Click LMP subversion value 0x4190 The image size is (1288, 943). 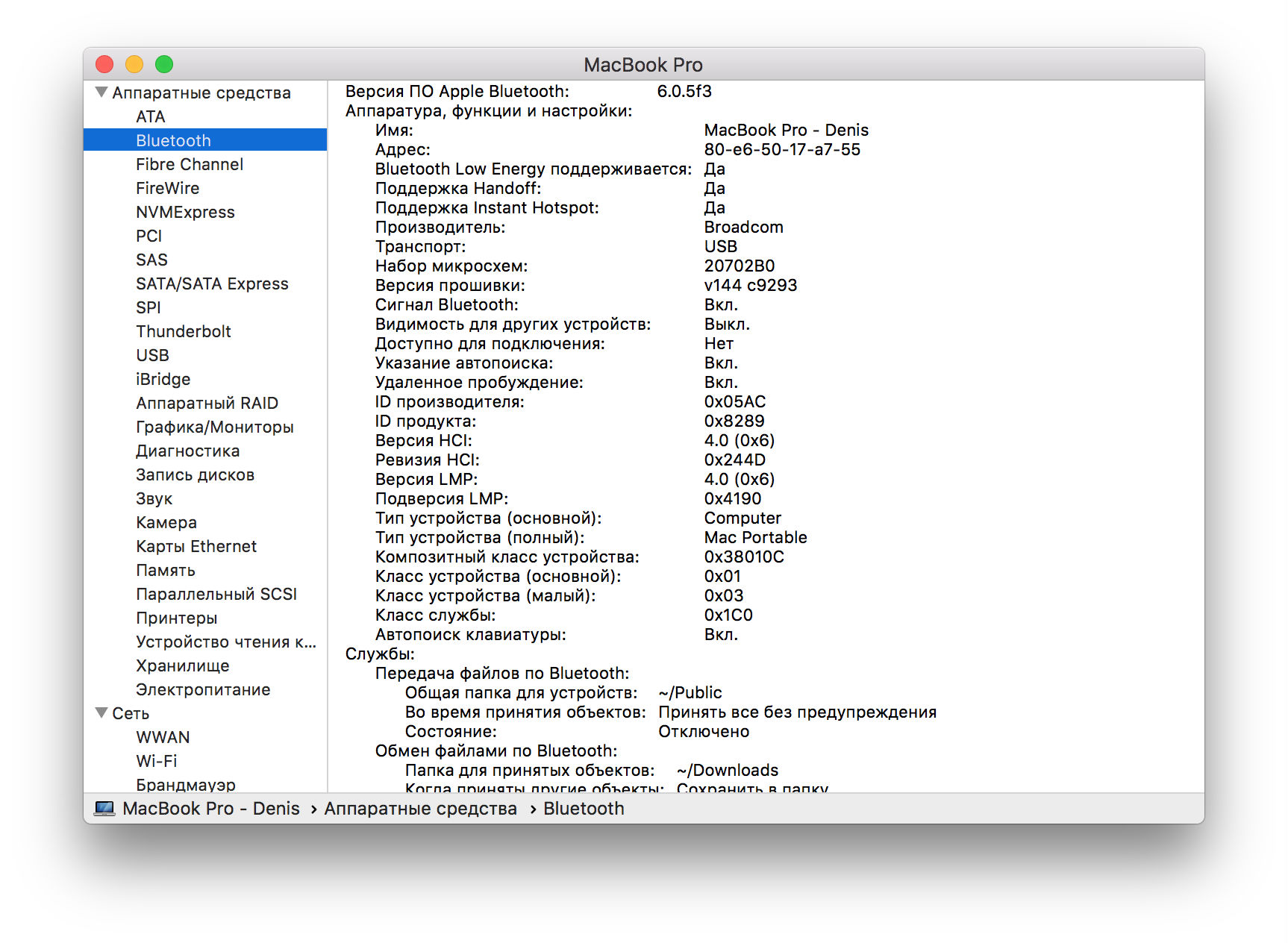(733, 498)
